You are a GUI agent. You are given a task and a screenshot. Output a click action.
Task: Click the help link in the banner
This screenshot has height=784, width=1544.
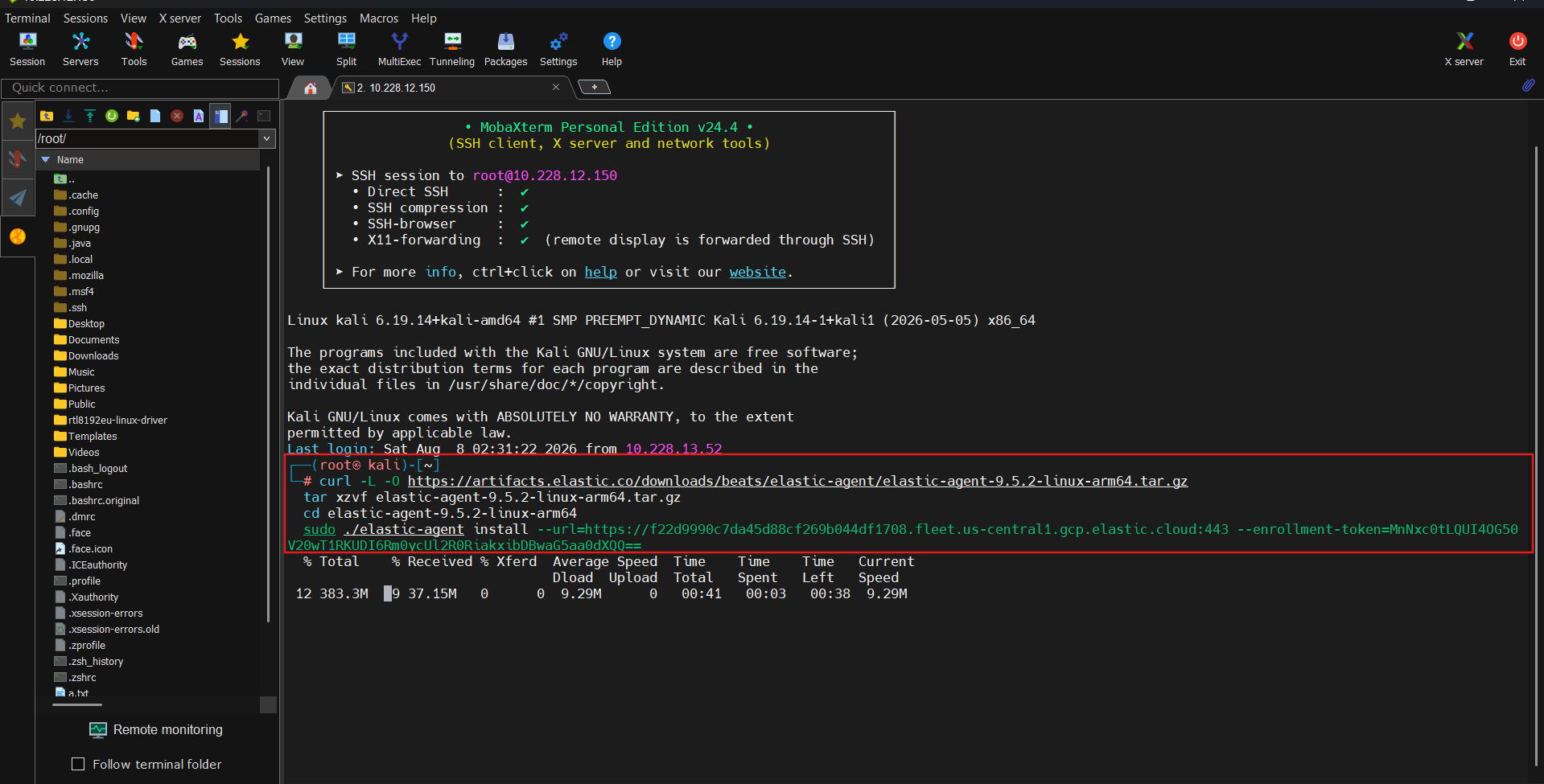click(x=600, y=272)
